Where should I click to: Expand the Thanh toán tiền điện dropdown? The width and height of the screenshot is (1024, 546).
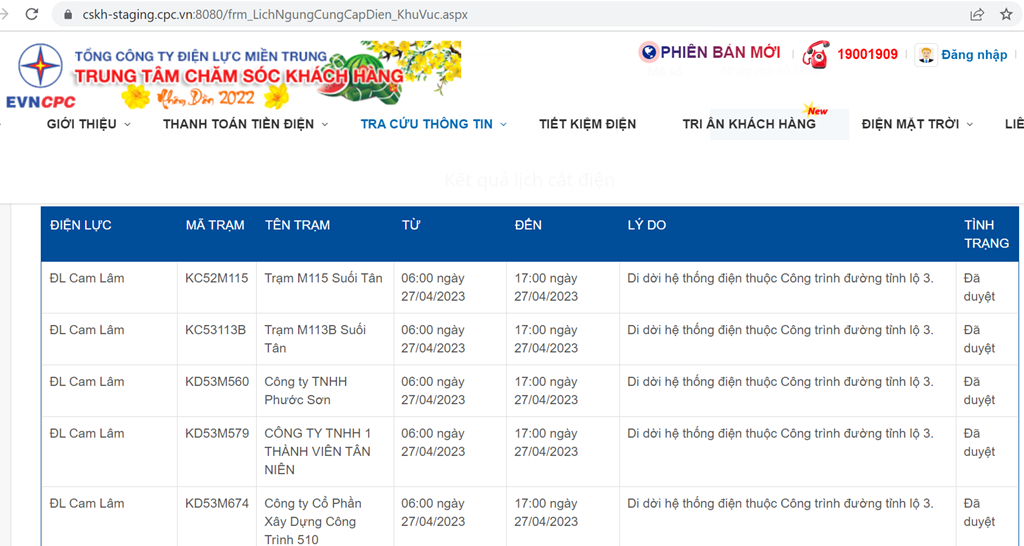[325, 125]
